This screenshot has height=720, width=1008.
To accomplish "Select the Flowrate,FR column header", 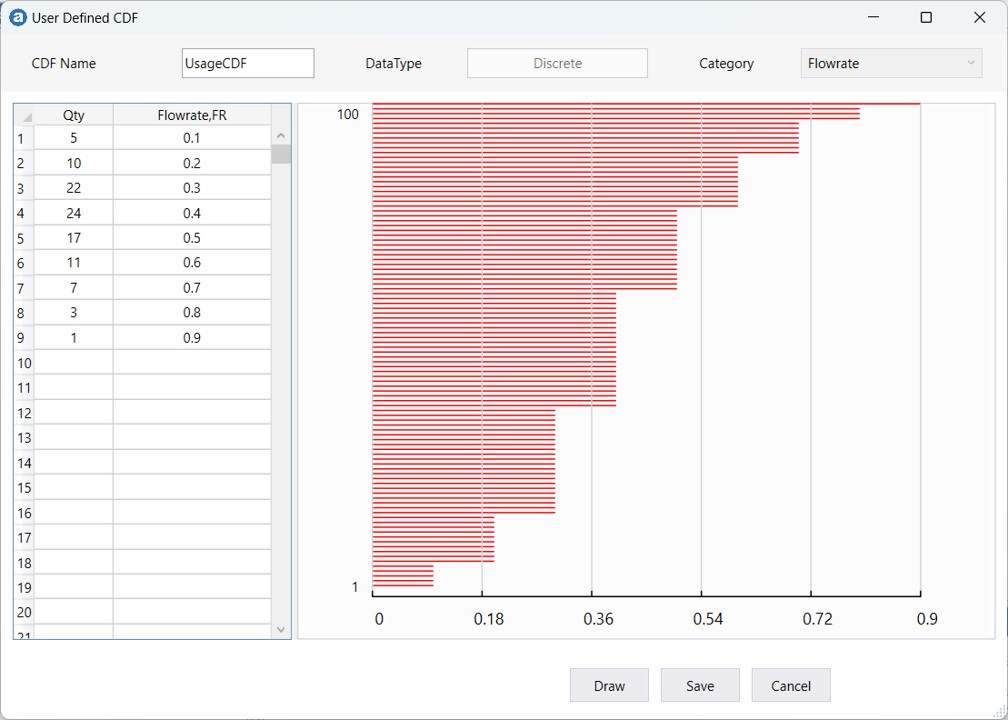I will 192,115.
